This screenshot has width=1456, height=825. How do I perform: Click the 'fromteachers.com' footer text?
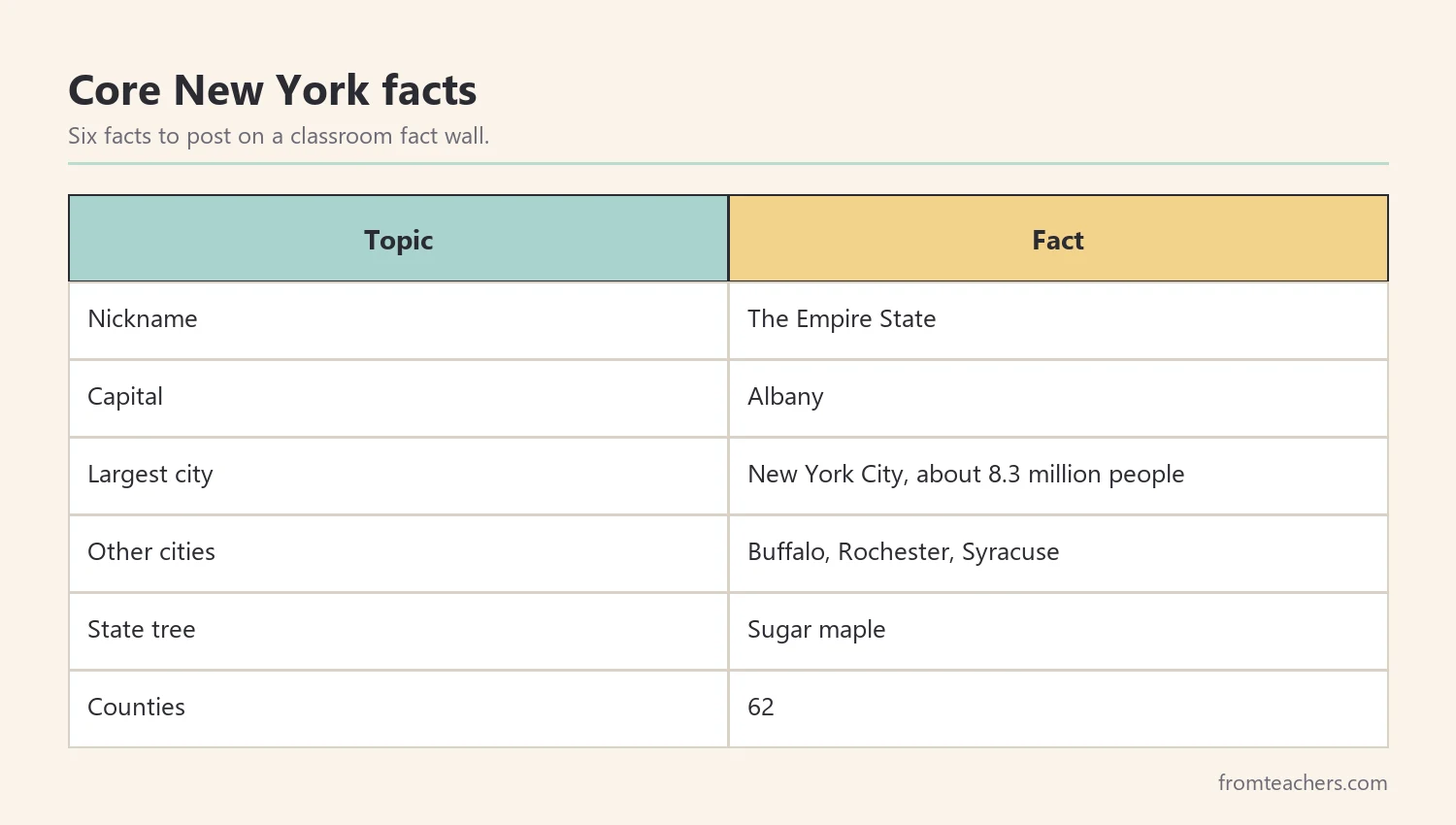coord(1303,782)
